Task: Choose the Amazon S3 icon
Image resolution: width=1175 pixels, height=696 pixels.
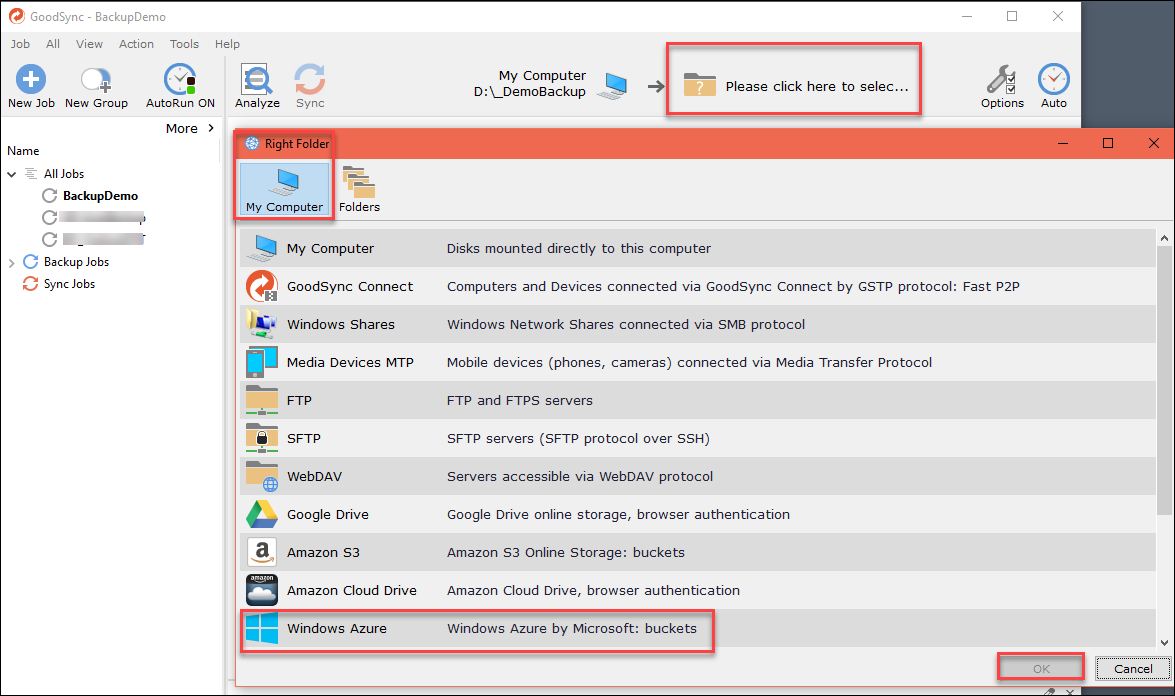Action: click(262, 552)
